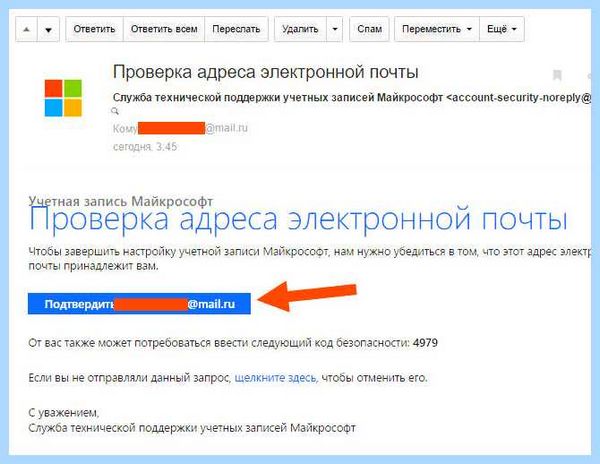Viewport: 600px width, 464px height.
Task: Click the Ответить reply button
Action: tap(95, 29)
